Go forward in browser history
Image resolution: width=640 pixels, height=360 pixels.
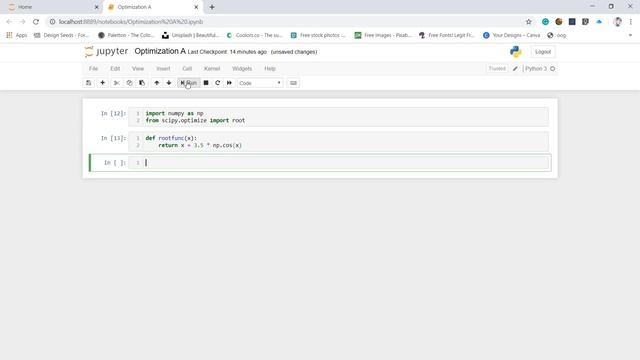pyautogui.click(x=22, y=22)
